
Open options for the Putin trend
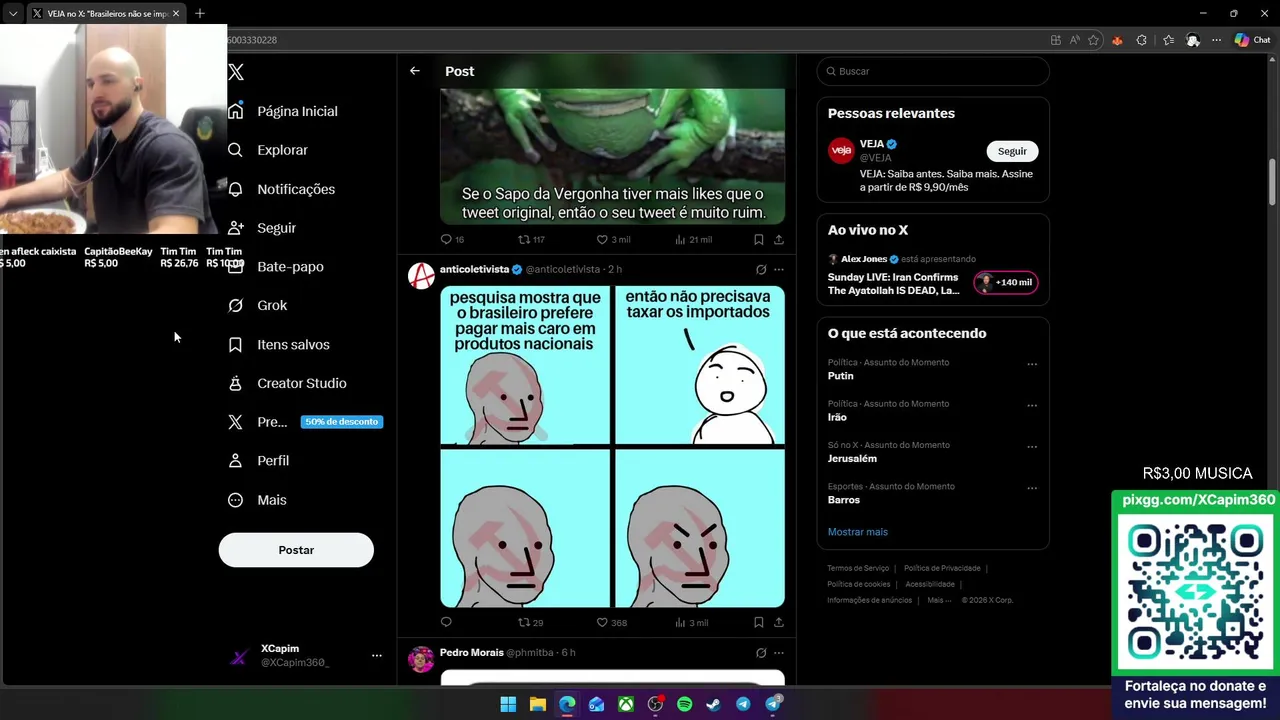pyautogui.click(x=1032, y=364)
